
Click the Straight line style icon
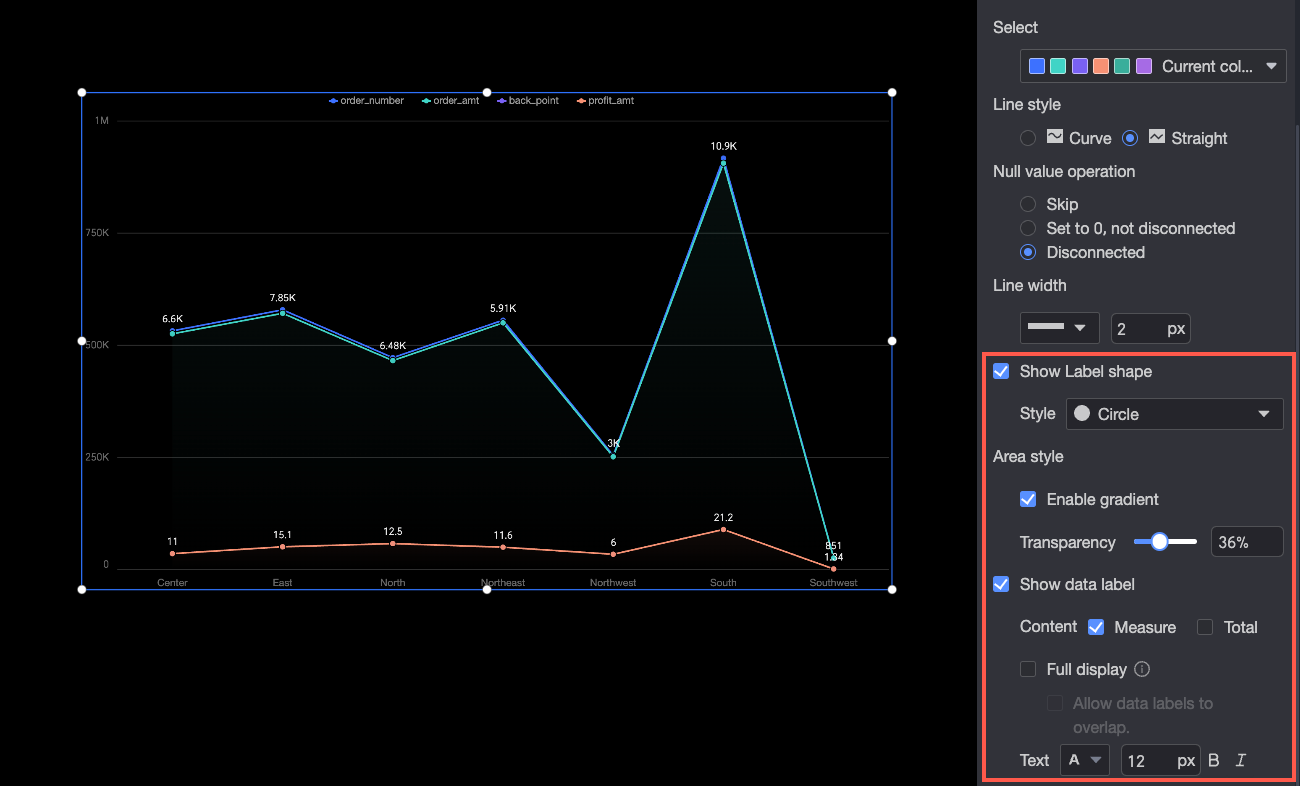1157,137
